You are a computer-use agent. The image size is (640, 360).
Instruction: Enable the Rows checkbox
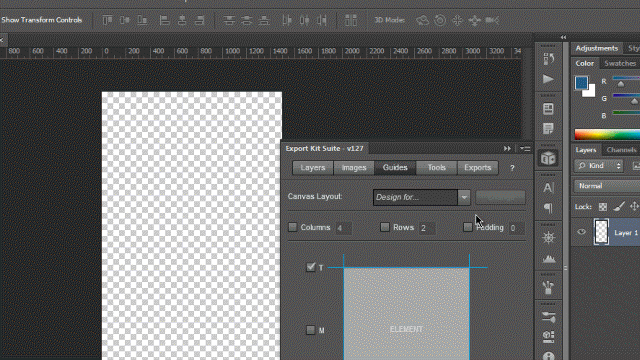point(384,227)
